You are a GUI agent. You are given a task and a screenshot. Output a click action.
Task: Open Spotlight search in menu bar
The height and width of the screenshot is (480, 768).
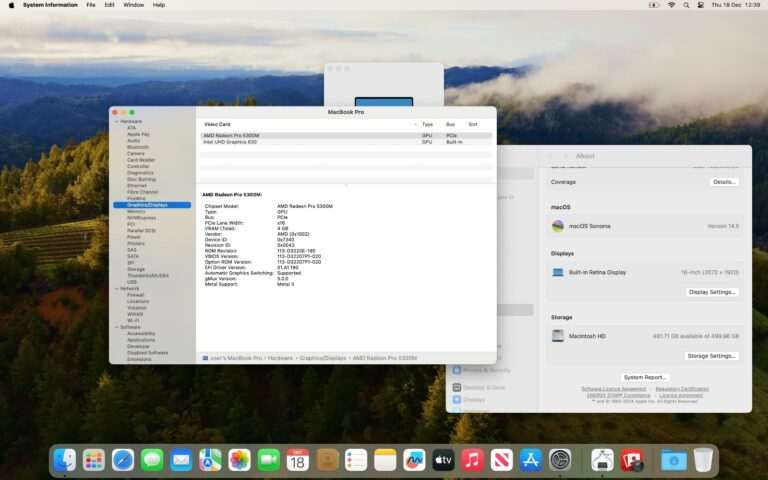click(686, 5)
